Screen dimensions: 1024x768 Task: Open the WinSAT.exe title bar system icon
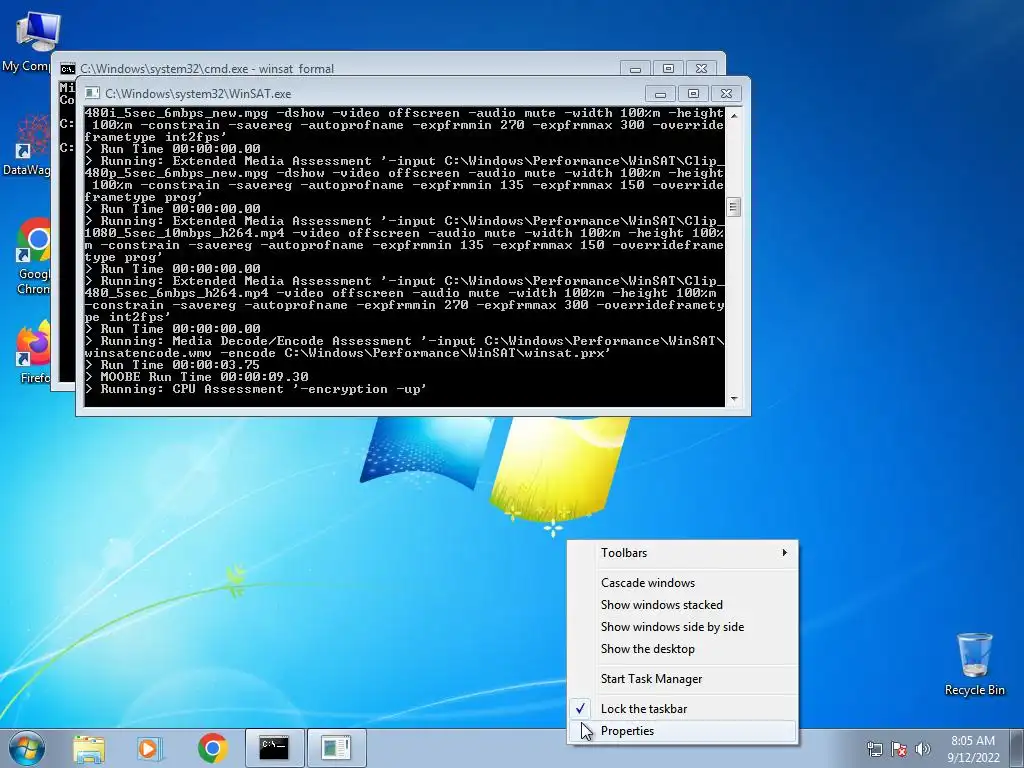tap(92, 93)
